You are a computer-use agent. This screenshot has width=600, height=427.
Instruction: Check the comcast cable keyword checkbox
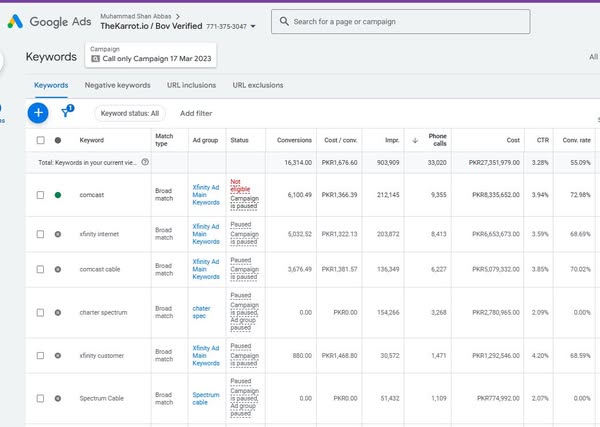pos(40,269)
